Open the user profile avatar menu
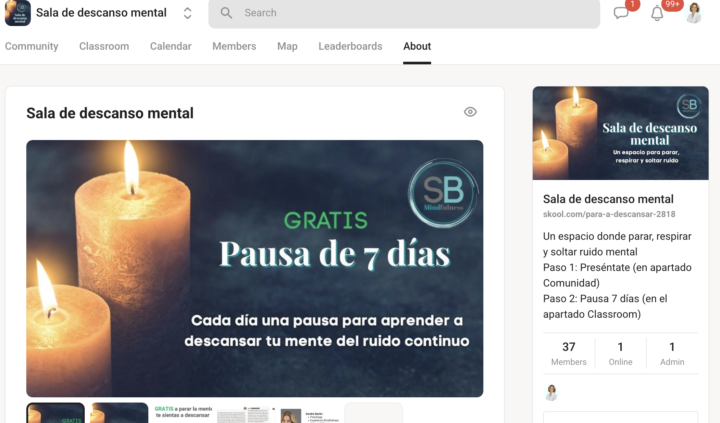The image size is (720, 423). click(694, 13)
